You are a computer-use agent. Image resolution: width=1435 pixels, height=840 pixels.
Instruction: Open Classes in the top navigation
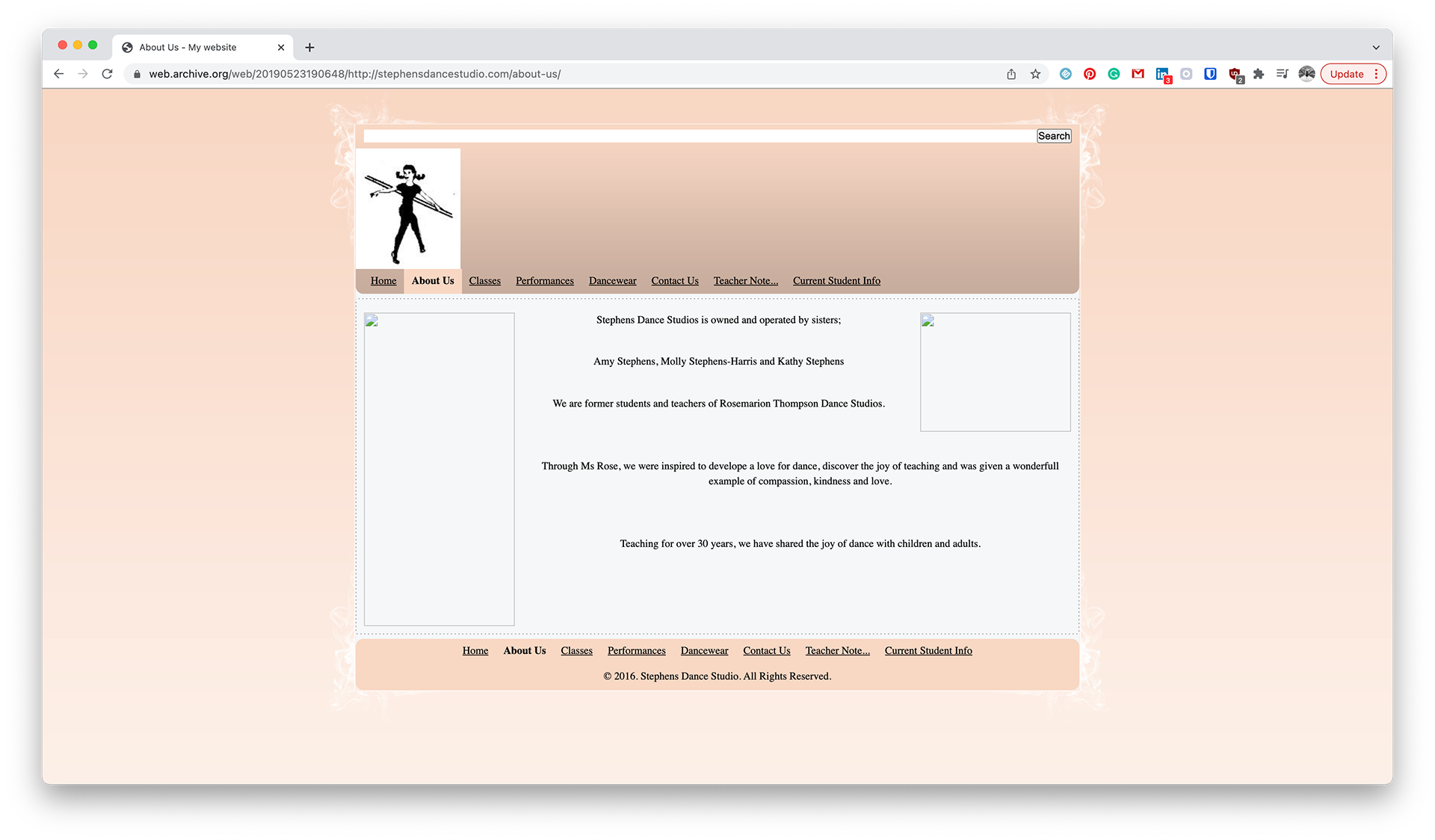coord(485,281)
